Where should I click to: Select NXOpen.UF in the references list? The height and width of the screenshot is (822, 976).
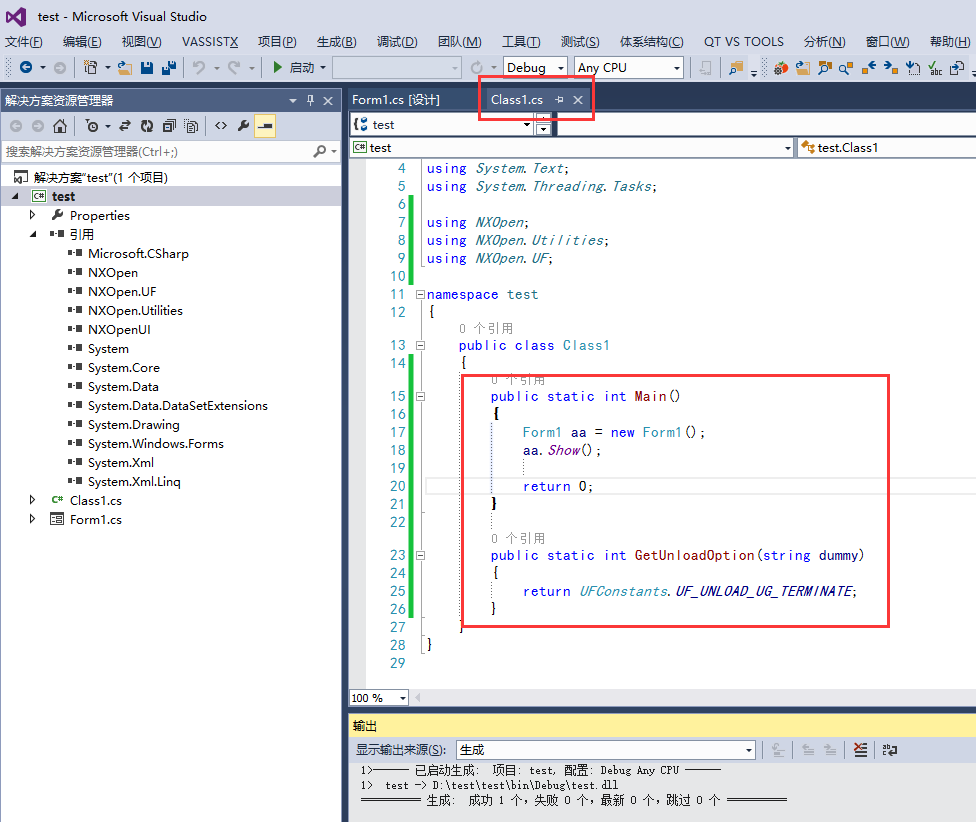tap(122, 292)
